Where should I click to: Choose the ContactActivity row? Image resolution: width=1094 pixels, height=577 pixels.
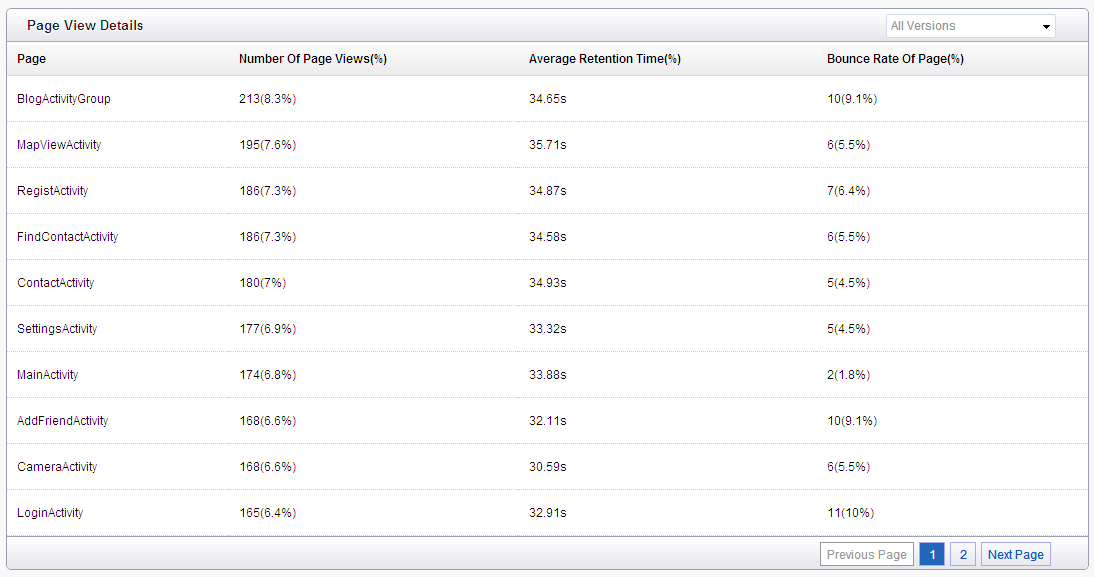coord(547,283)
